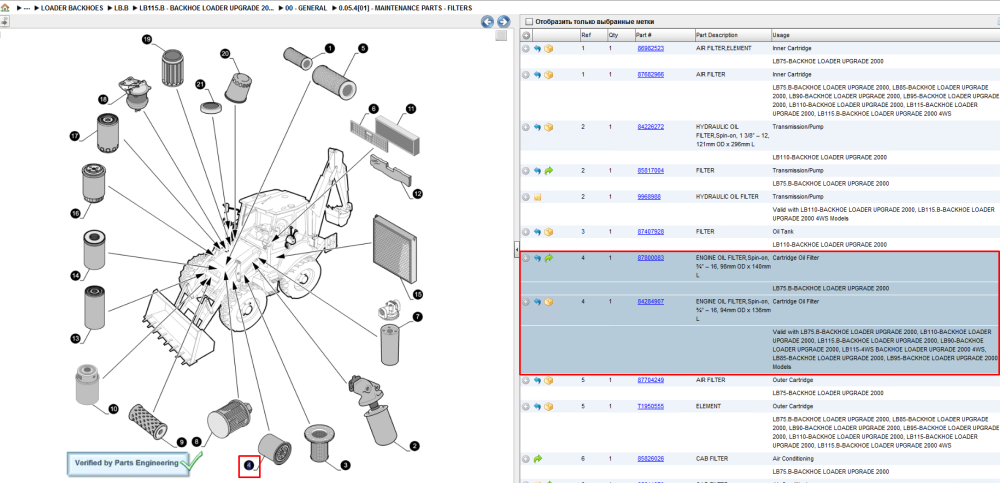1000x483 pixels.
Task: Expand row of part 86982523
Action: tap(526, 48)
